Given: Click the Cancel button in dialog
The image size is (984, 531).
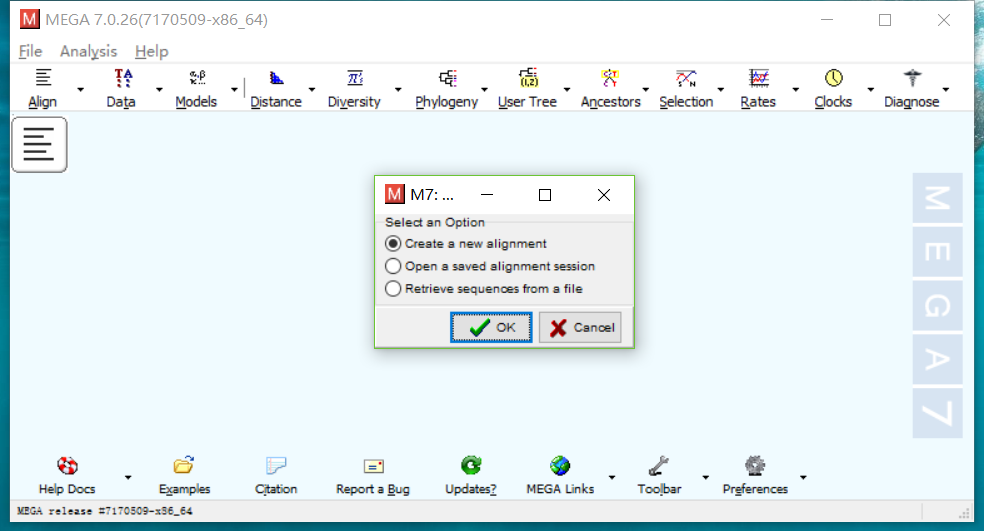Looking at the screenshot, I should point(580,327).
